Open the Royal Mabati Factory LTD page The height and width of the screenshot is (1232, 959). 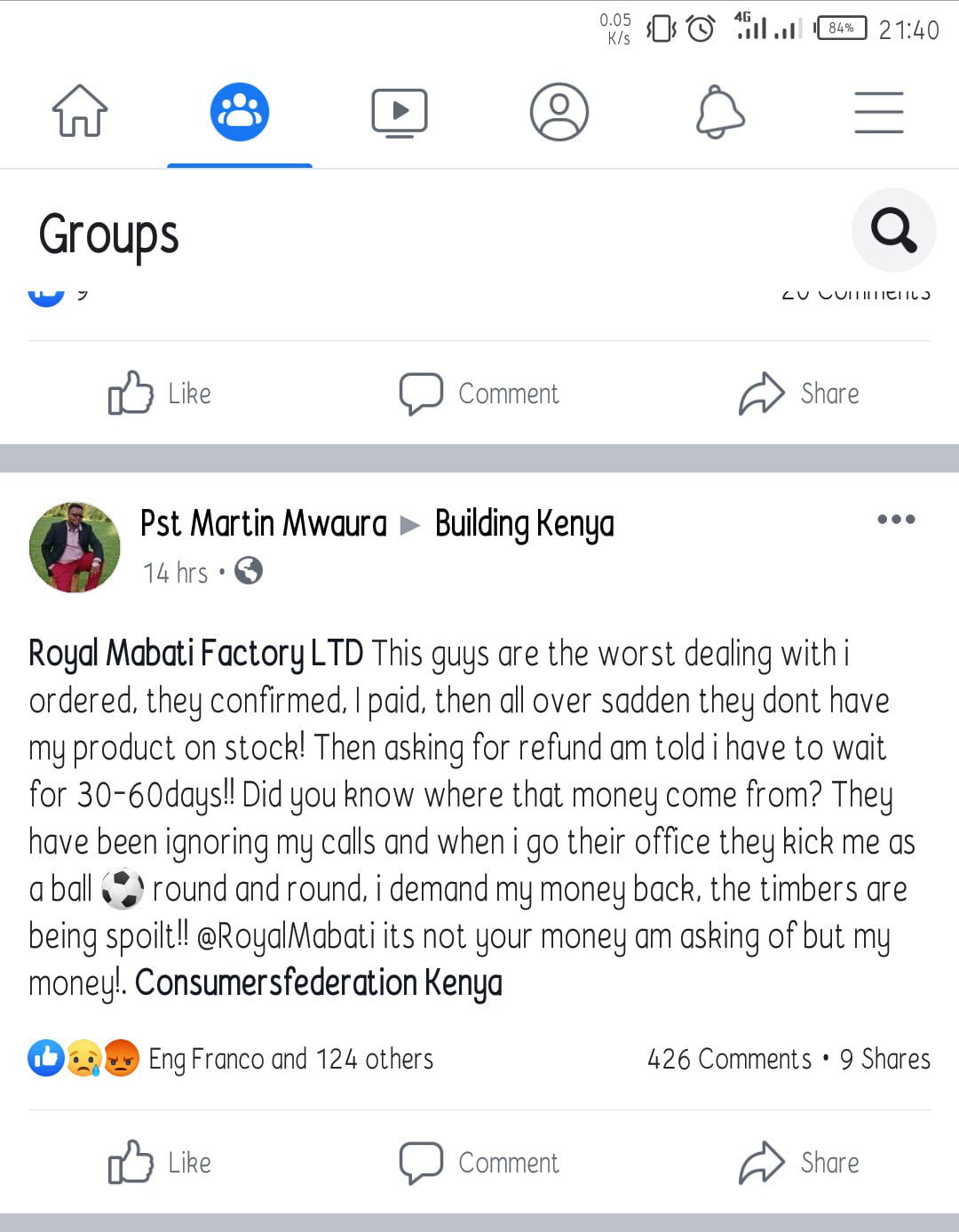click(x=196, y=654)
